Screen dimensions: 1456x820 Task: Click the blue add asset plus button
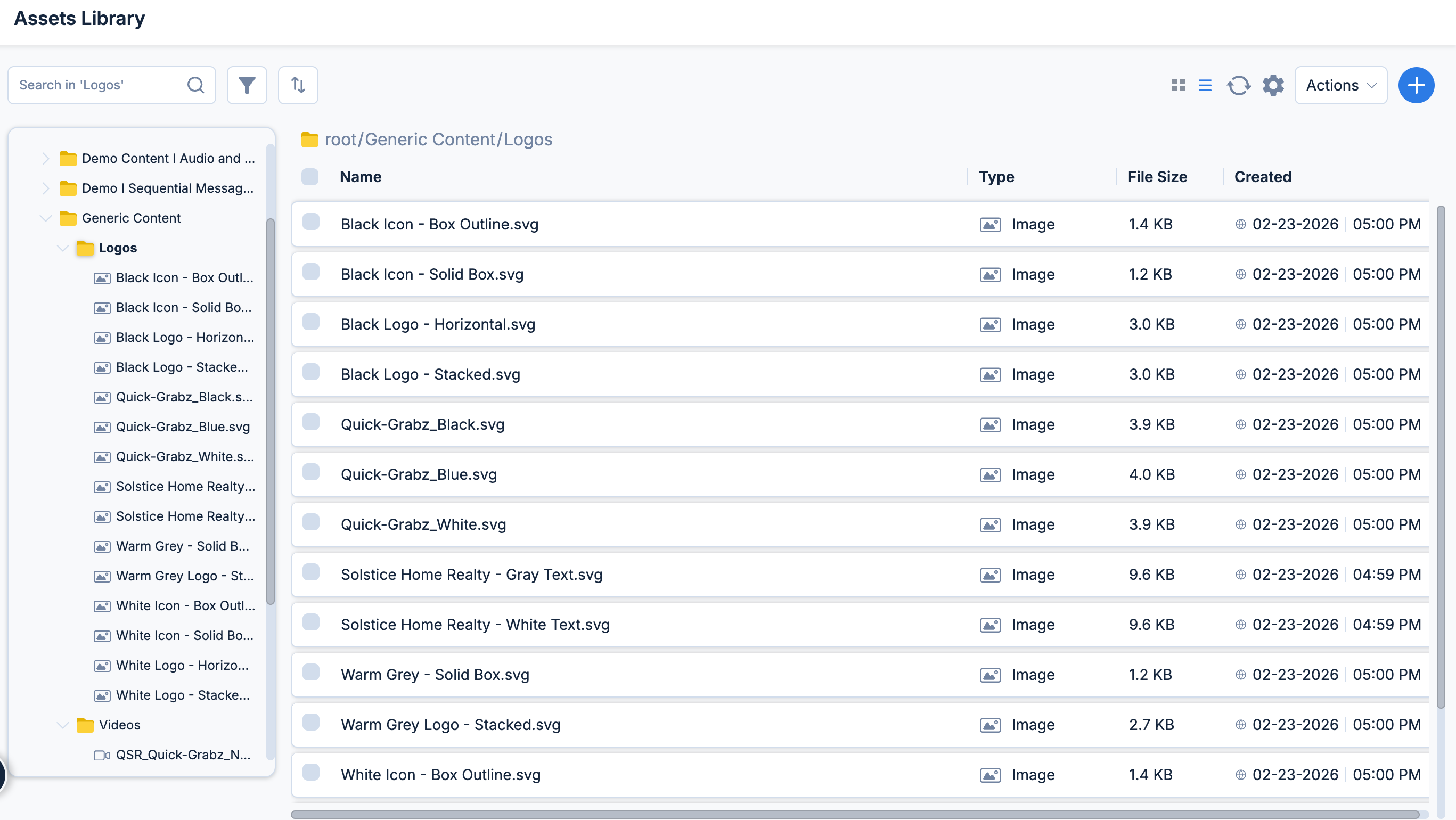click(1416, 85)
